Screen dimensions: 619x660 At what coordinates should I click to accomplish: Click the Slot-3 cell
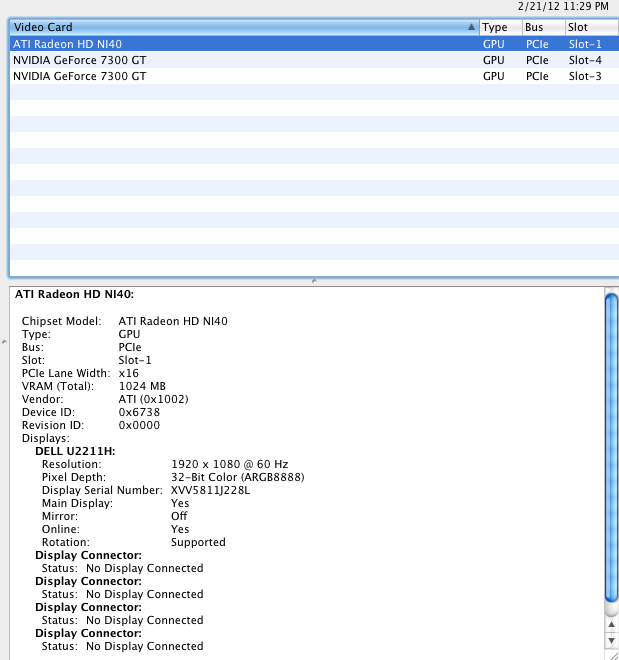coord(585,76)
